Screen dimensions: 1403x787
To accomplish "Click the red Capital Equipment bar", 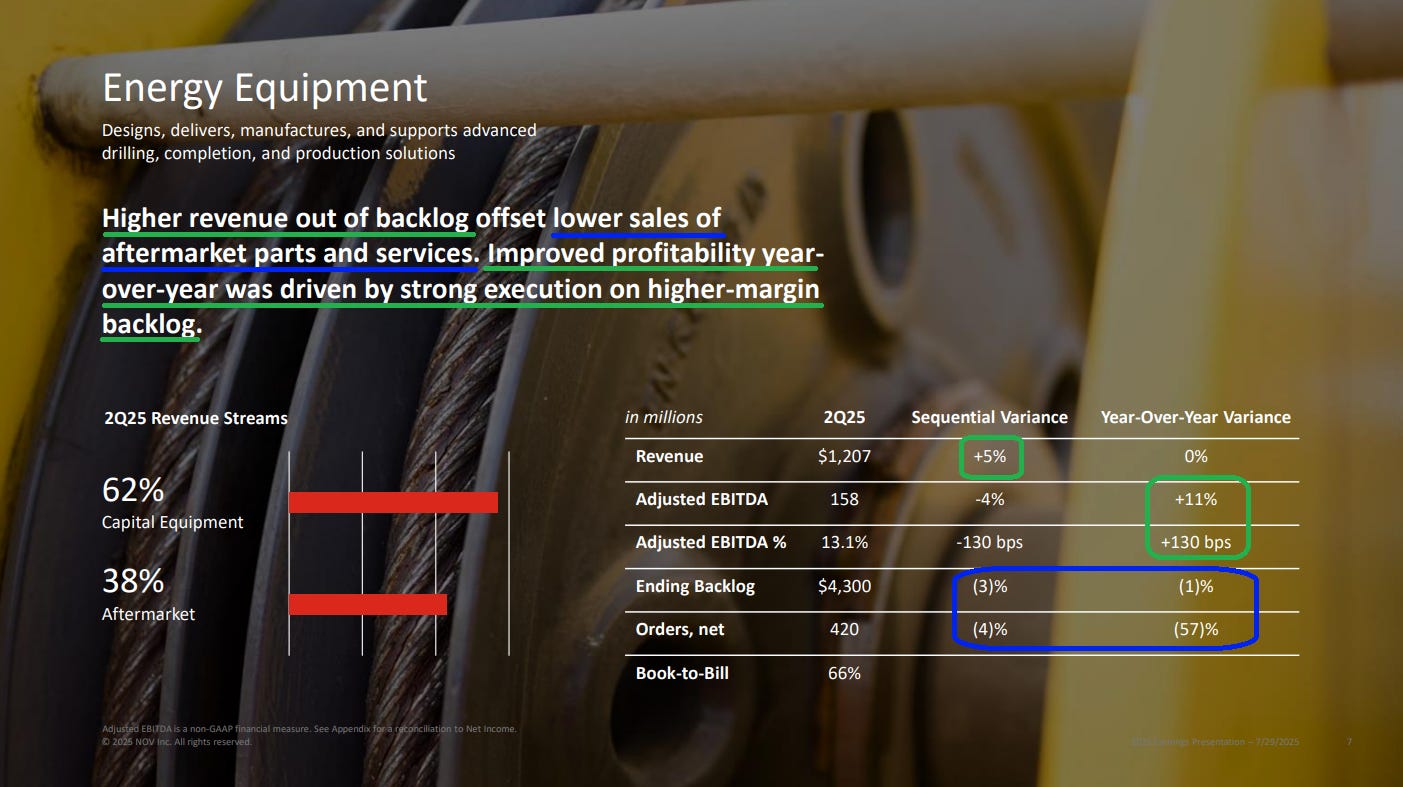I will click(393, 502).
